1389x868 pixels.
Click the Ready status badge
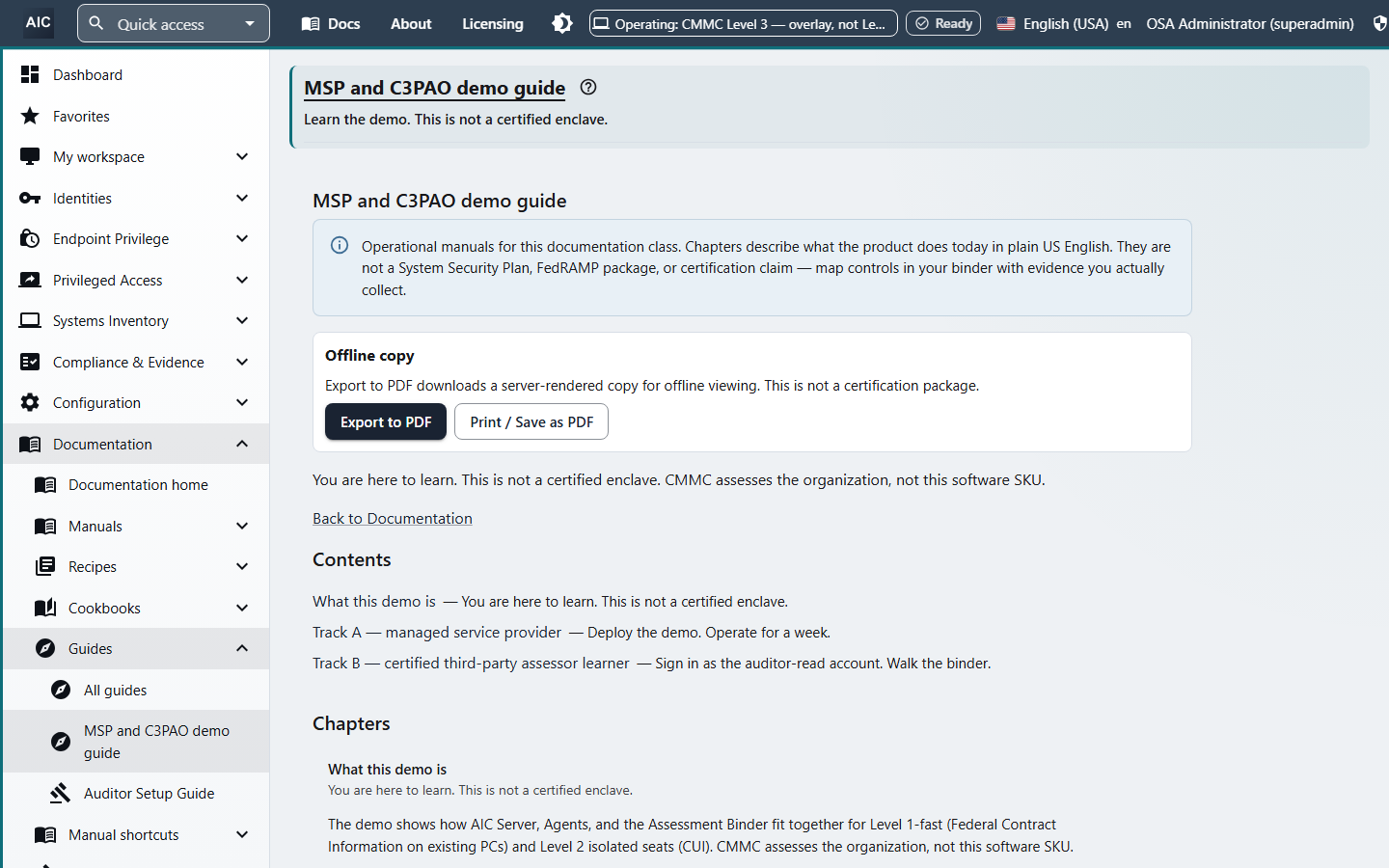coord(943,23)
